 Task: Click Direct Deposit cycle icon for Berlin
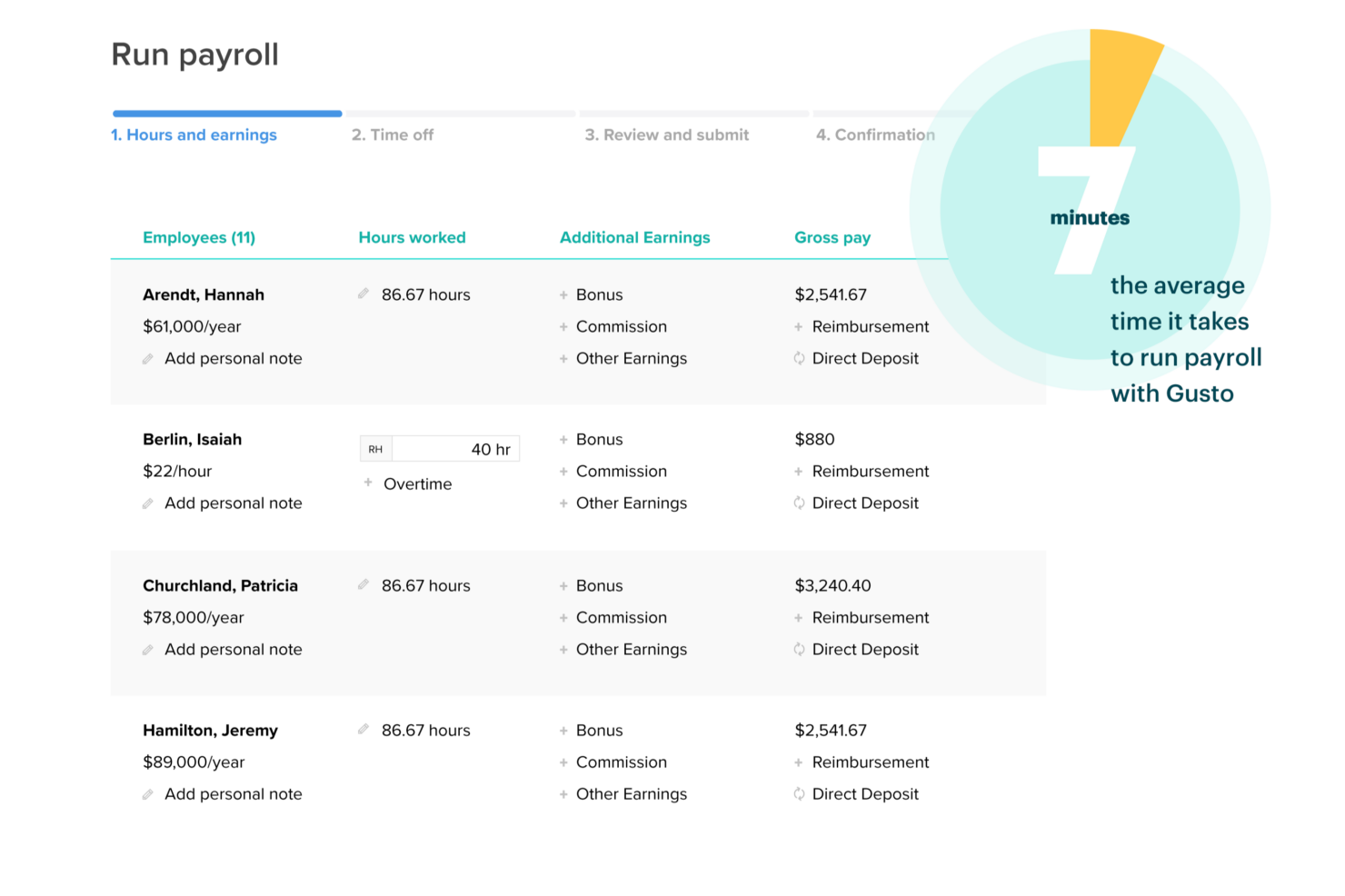point(799,503)
